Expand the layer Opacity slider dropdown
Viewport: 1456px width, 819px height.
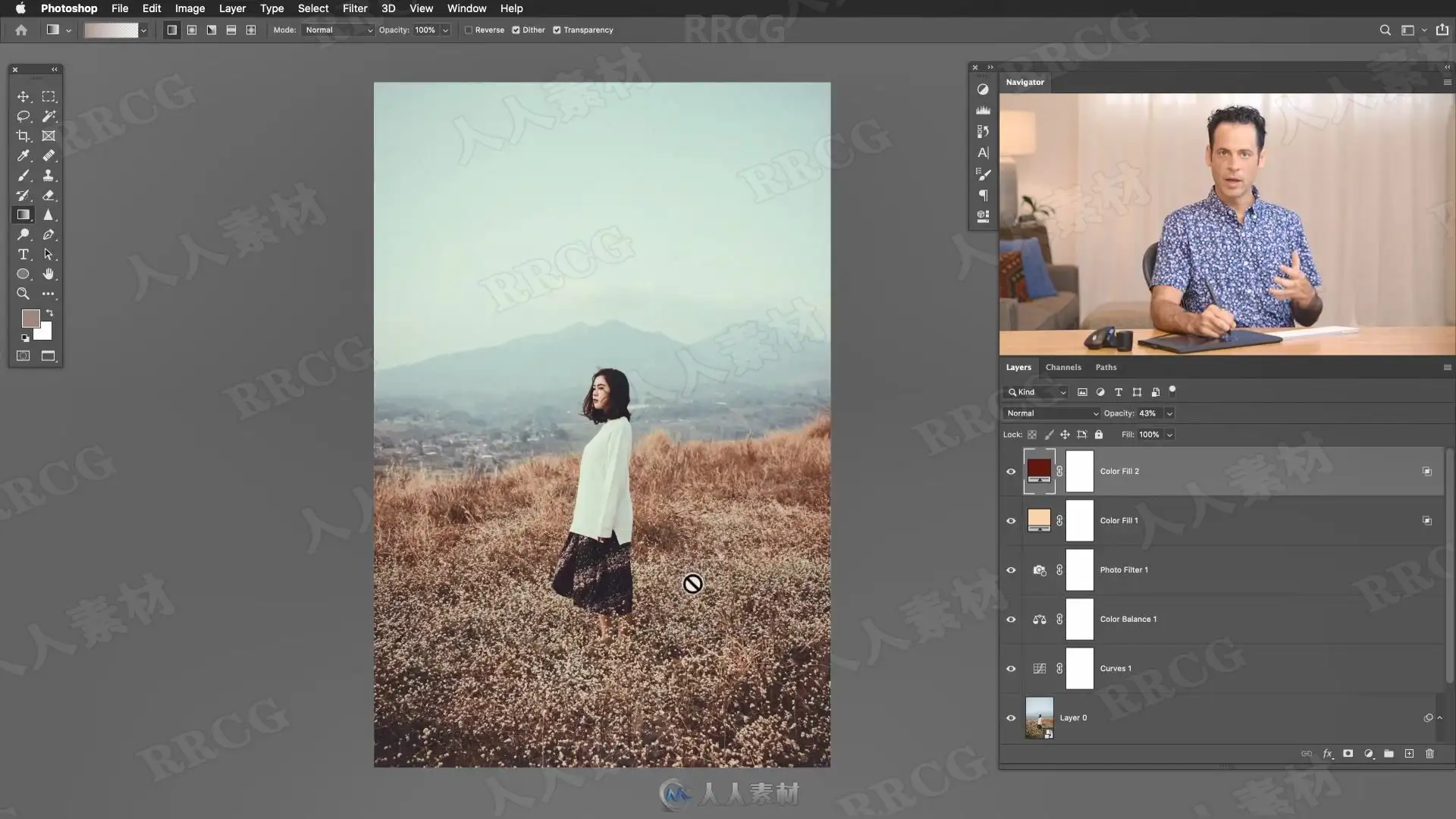pyautogui.click(x=1169, y=413)
